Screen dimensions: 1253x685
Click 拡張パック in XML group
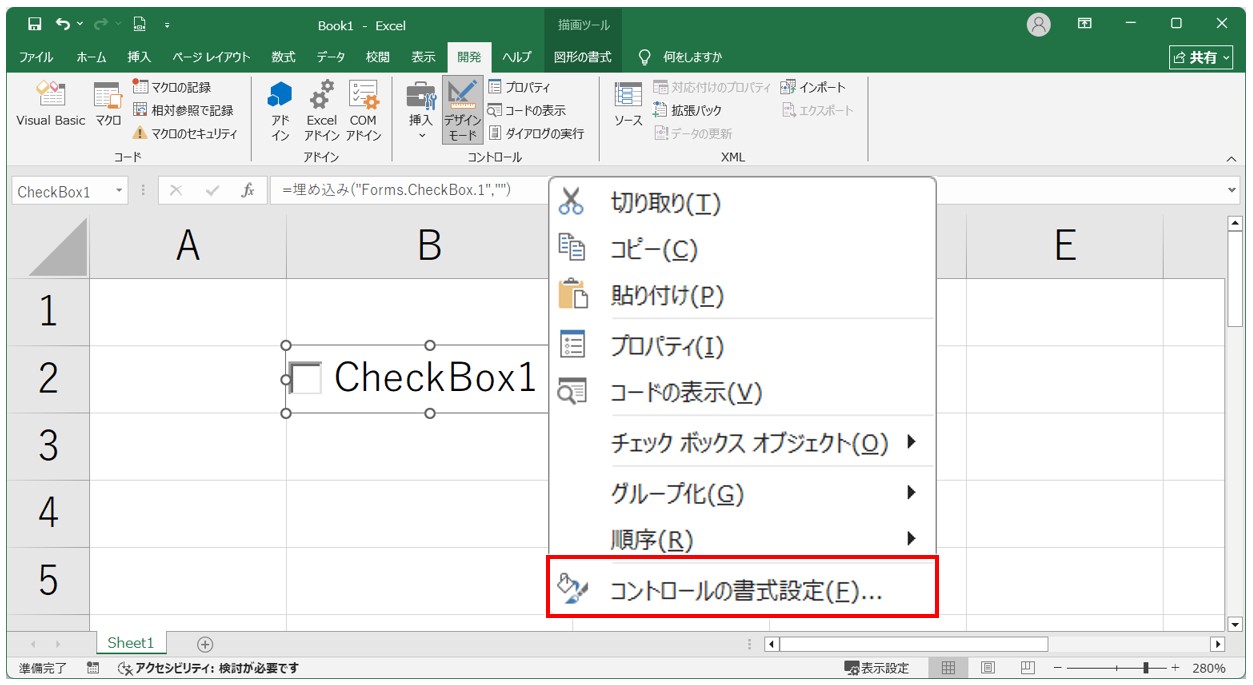tap(687, 110)
